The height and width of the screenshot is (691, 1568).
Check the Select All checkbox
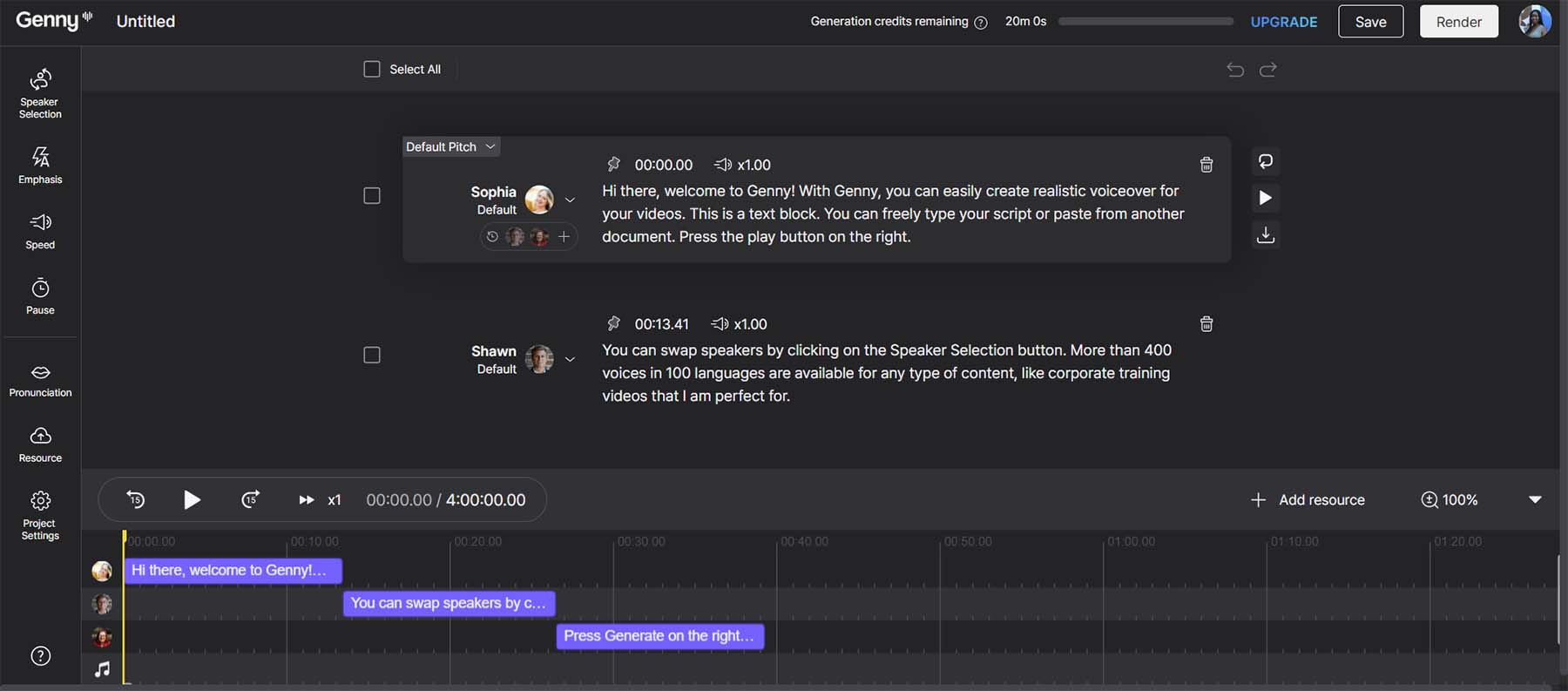[372, 70]
